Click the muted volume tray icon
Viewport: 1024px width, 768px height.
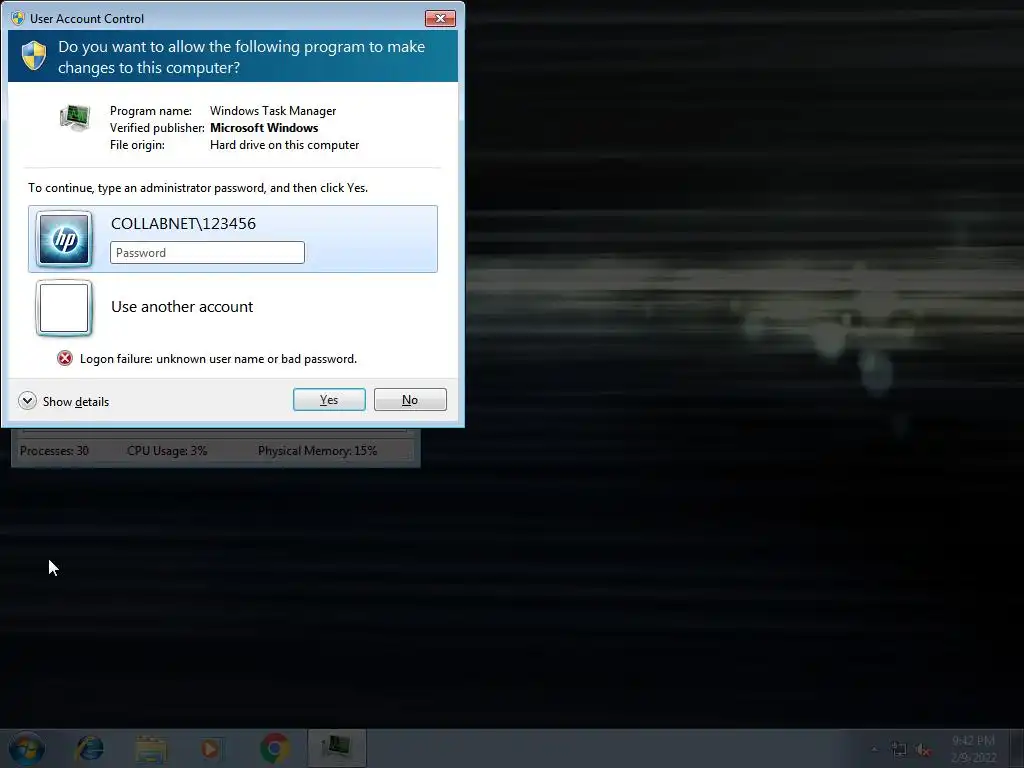[x=923, y=750]
